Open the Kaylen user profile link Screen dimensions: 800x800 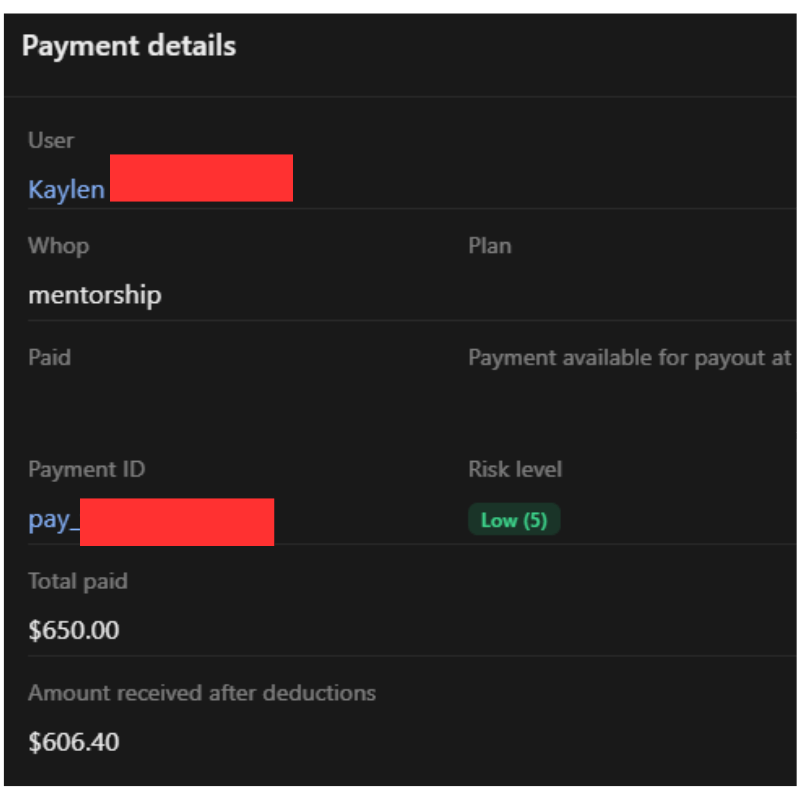[x=66, y=190]
